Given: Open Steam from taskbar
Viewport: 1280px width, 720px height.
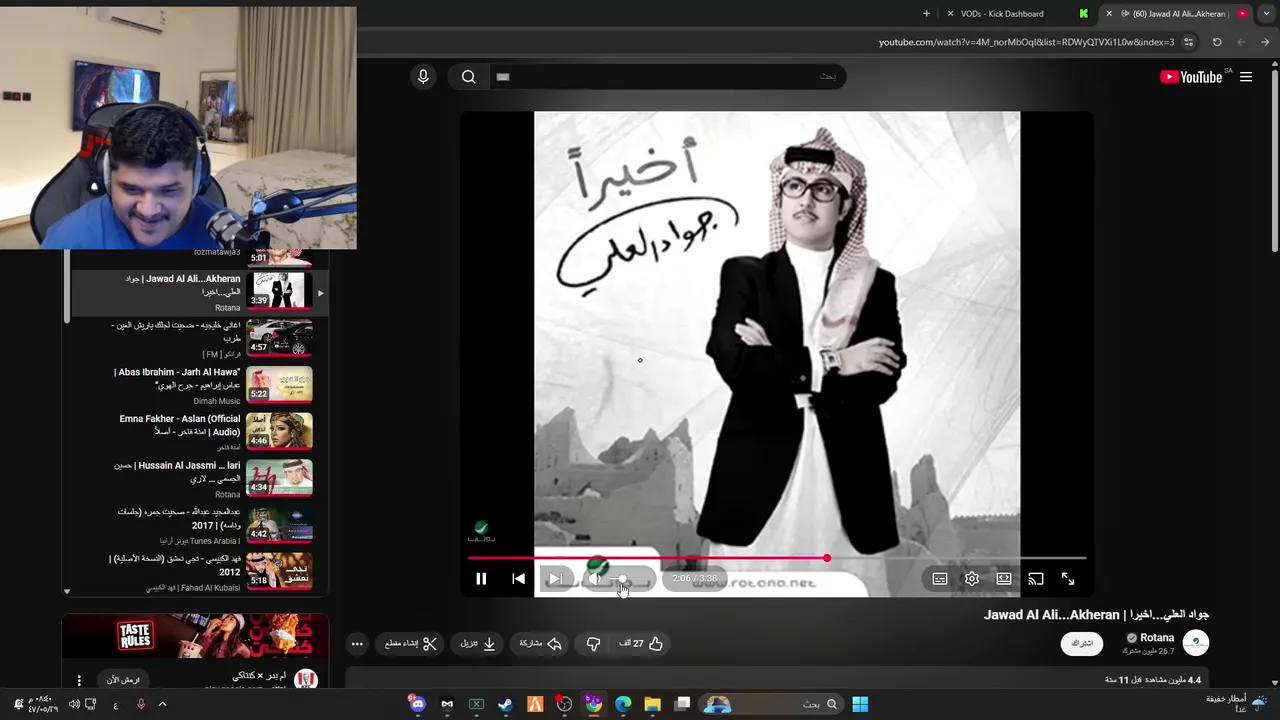Looking at the screenshot, I should pyautogui.click(x=505, y=704).
